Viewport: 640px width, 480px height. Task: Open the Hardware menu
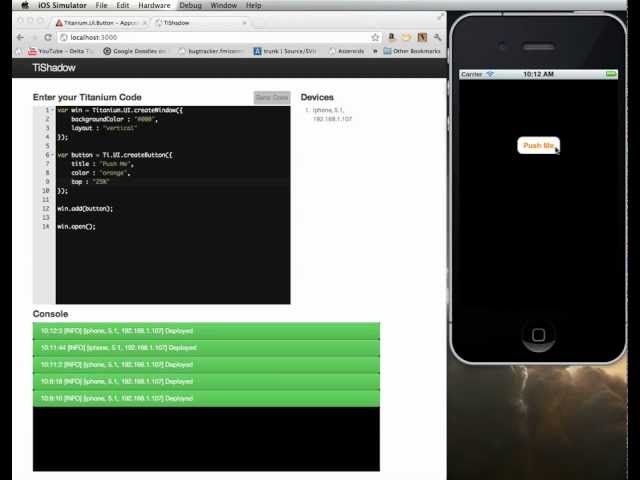154,5
